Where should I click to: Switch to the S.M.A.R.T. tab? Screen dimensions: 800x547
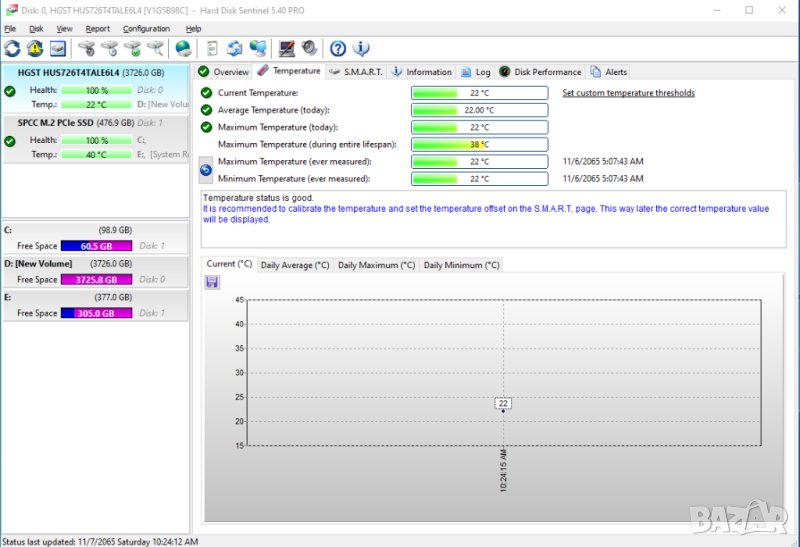[356, 72]
